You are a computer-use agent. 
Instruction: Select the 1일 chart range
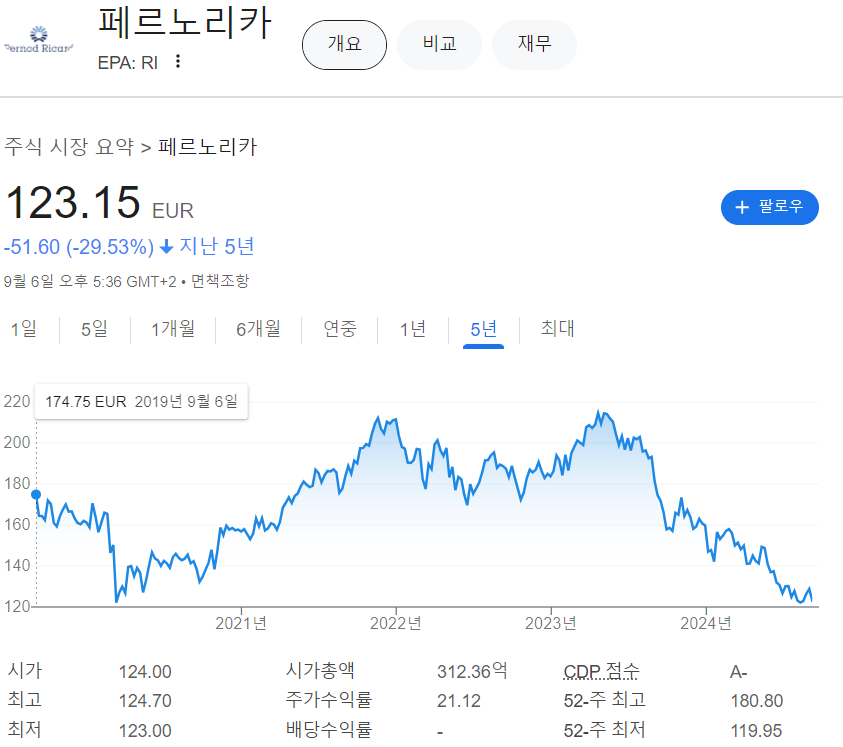click(x=24, y=329)
